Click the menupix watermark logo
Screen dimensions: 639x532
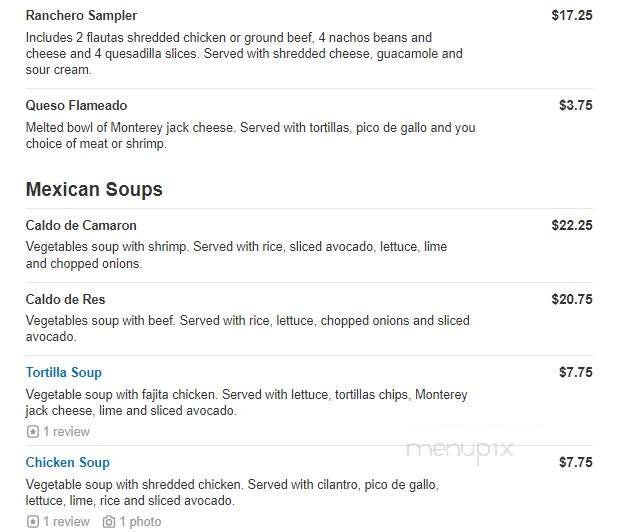click(459, 449)
